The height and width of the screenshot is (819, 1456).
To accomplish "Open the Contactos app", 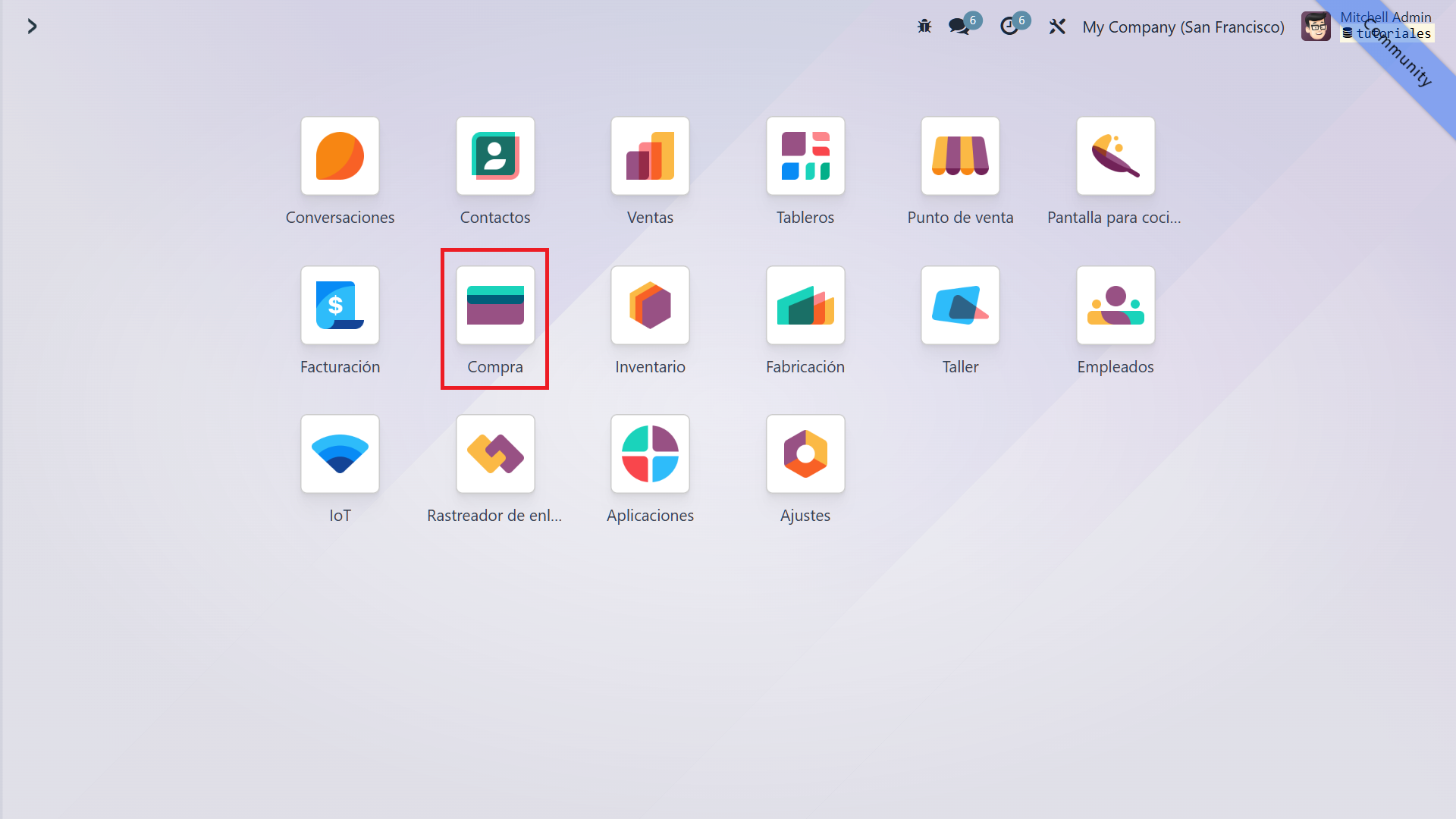I will pos(495,156).
